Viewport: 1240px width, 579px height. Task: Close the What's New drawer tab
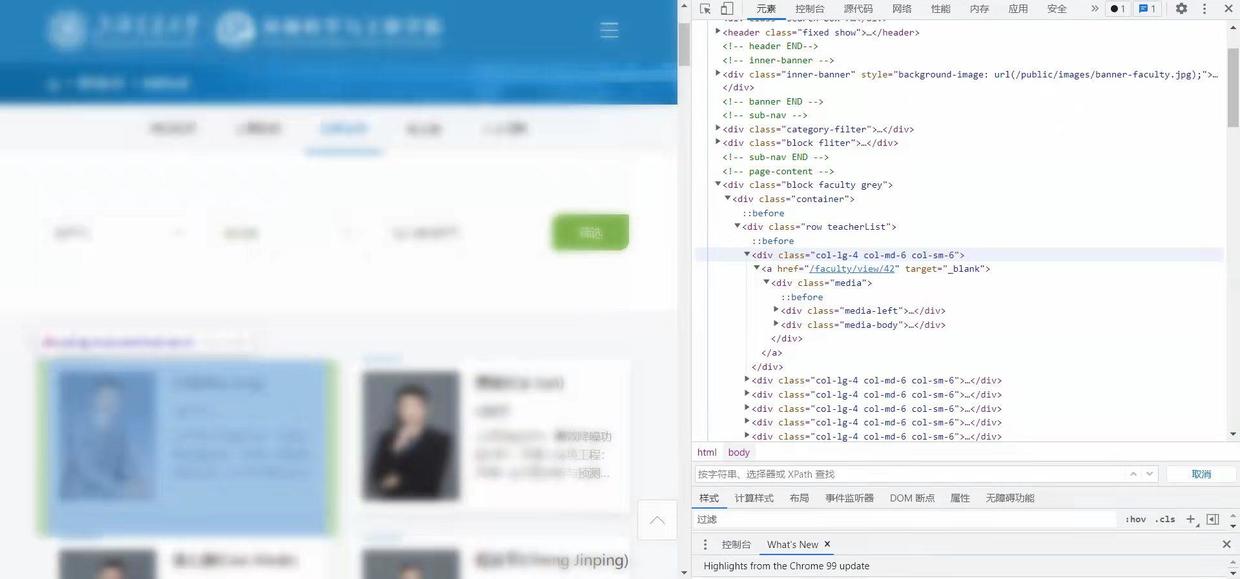(x=827, y=544)
